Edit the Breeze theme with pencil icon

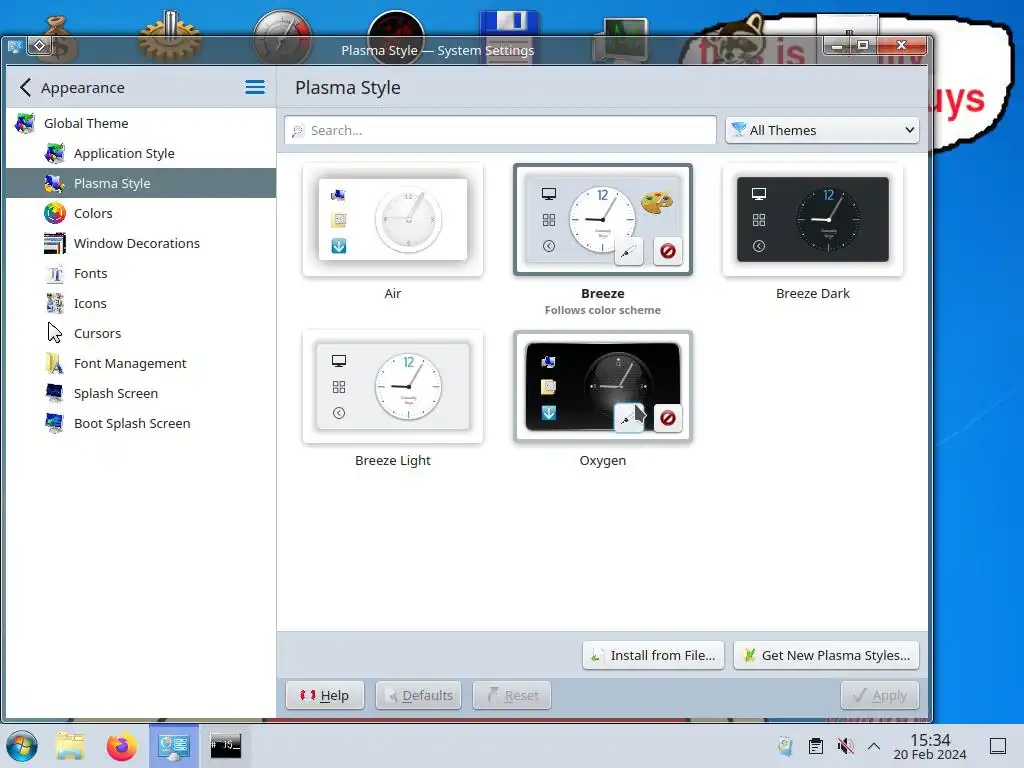(x=629, y=251)
